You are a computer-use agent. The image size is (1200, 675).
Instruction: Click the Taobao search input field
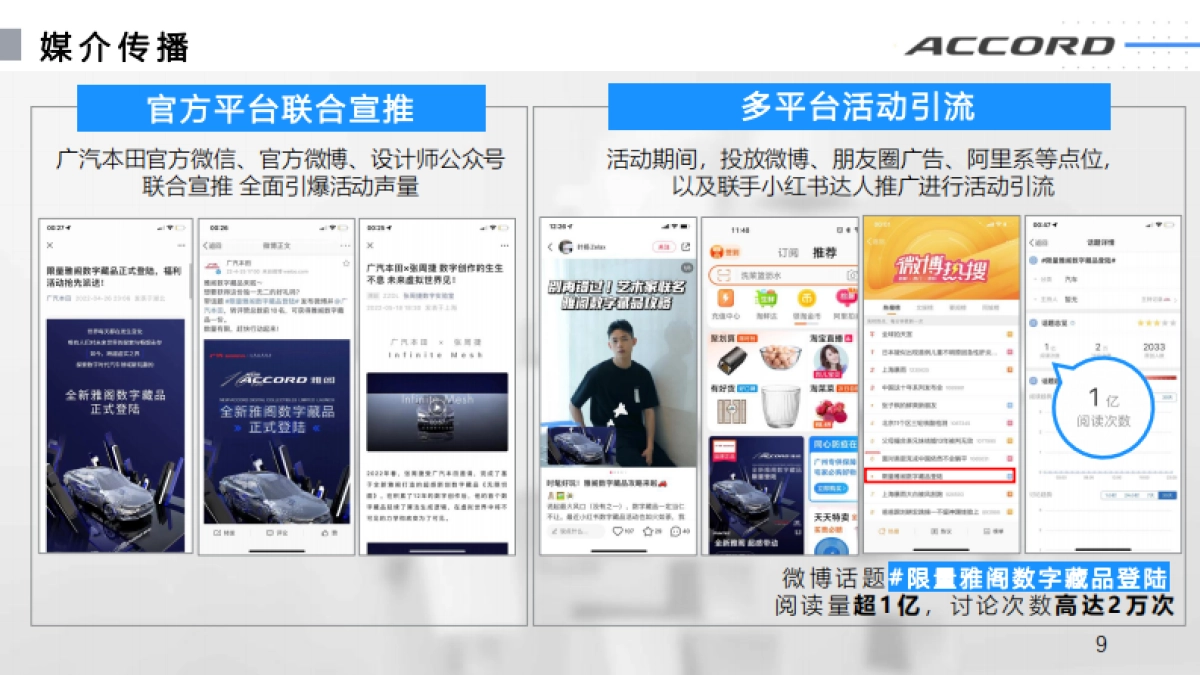coord(780,275)
